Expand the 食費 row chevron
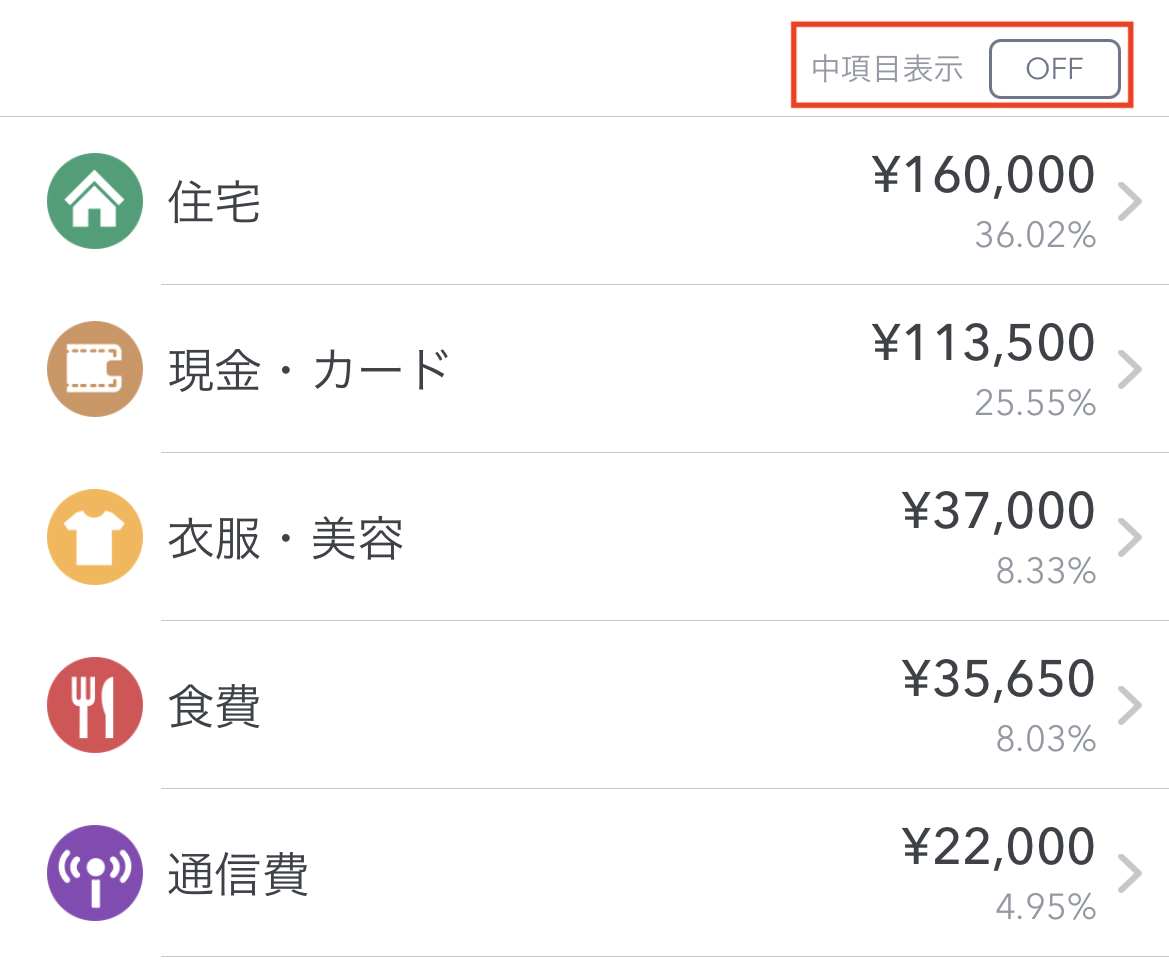The height and width of the screenshot is (972, 1169). coord(1129,706)
